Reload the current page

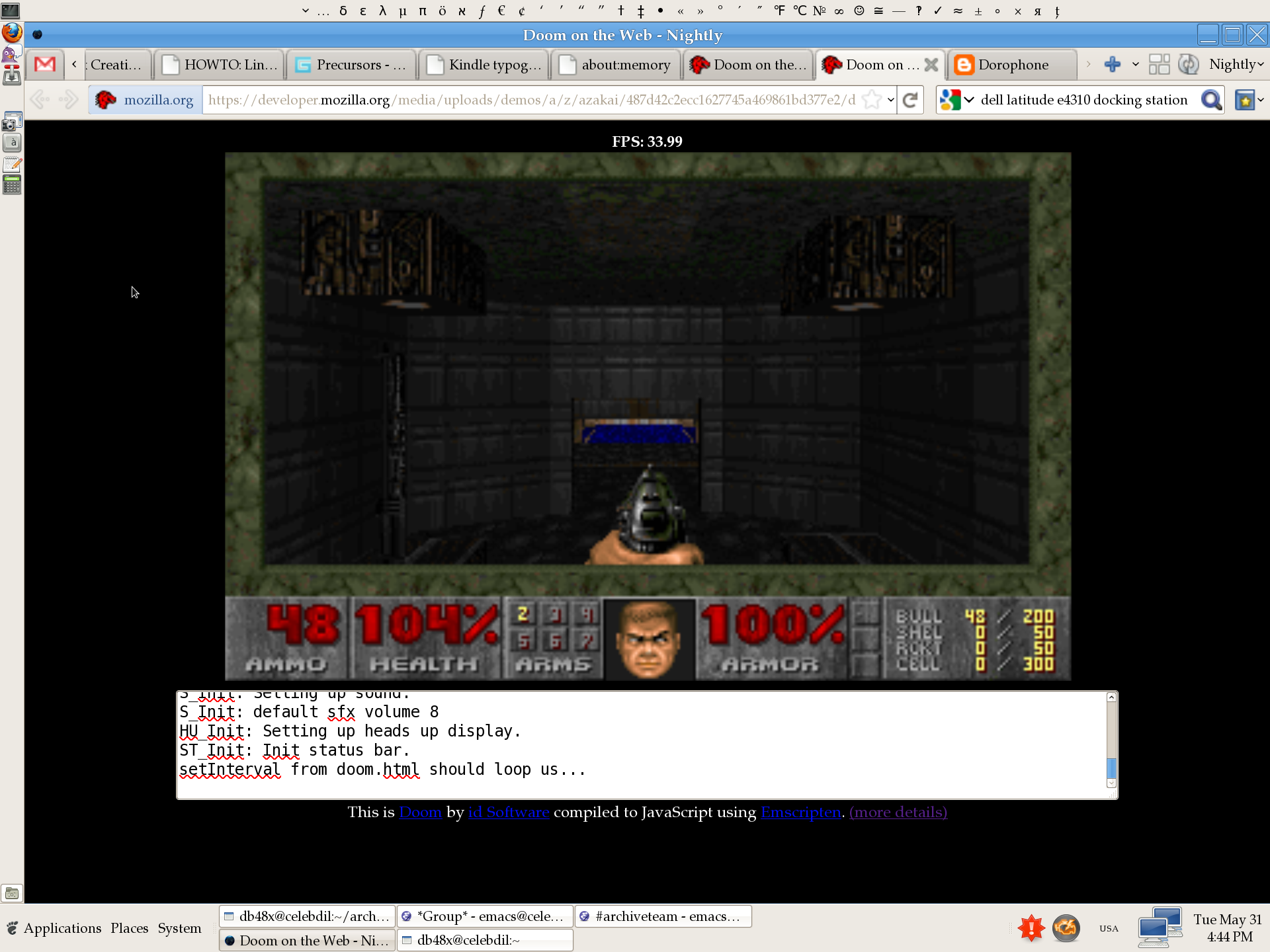(x=910, y=100)
